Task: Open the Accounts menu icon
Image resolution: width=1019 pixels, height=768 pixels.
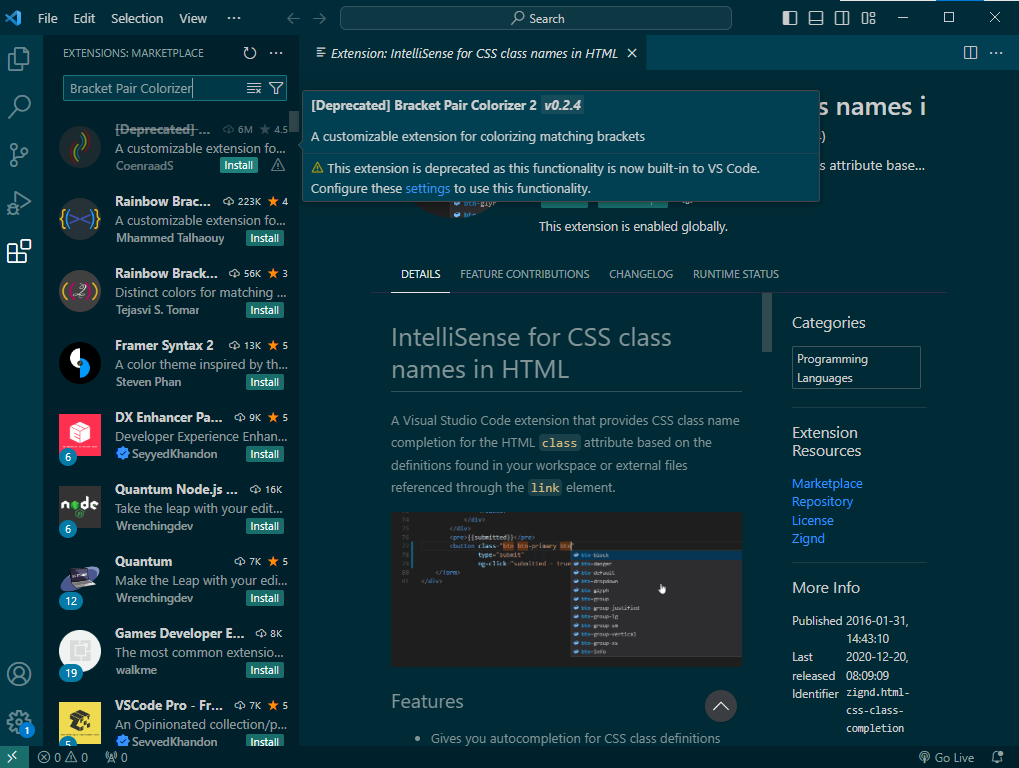Action: [x=19, y=674]
